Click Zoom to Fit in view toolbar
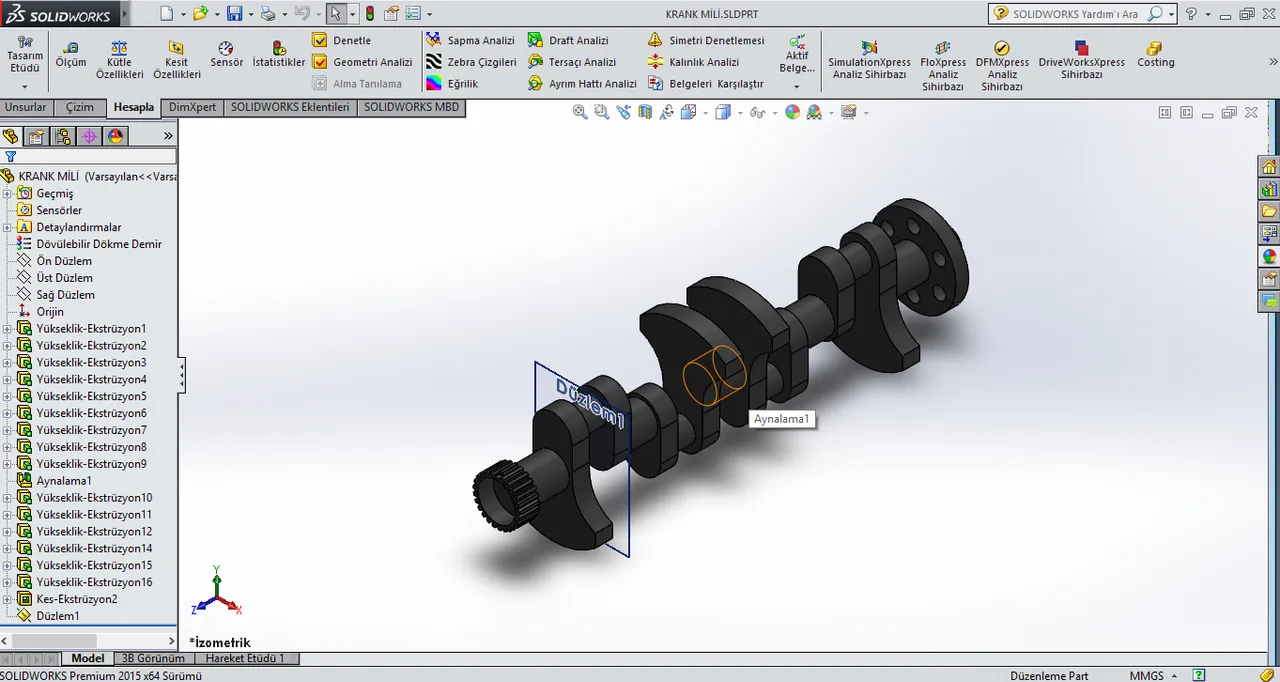Viewport: 1280px width, 682px height. tap(580, 112)
